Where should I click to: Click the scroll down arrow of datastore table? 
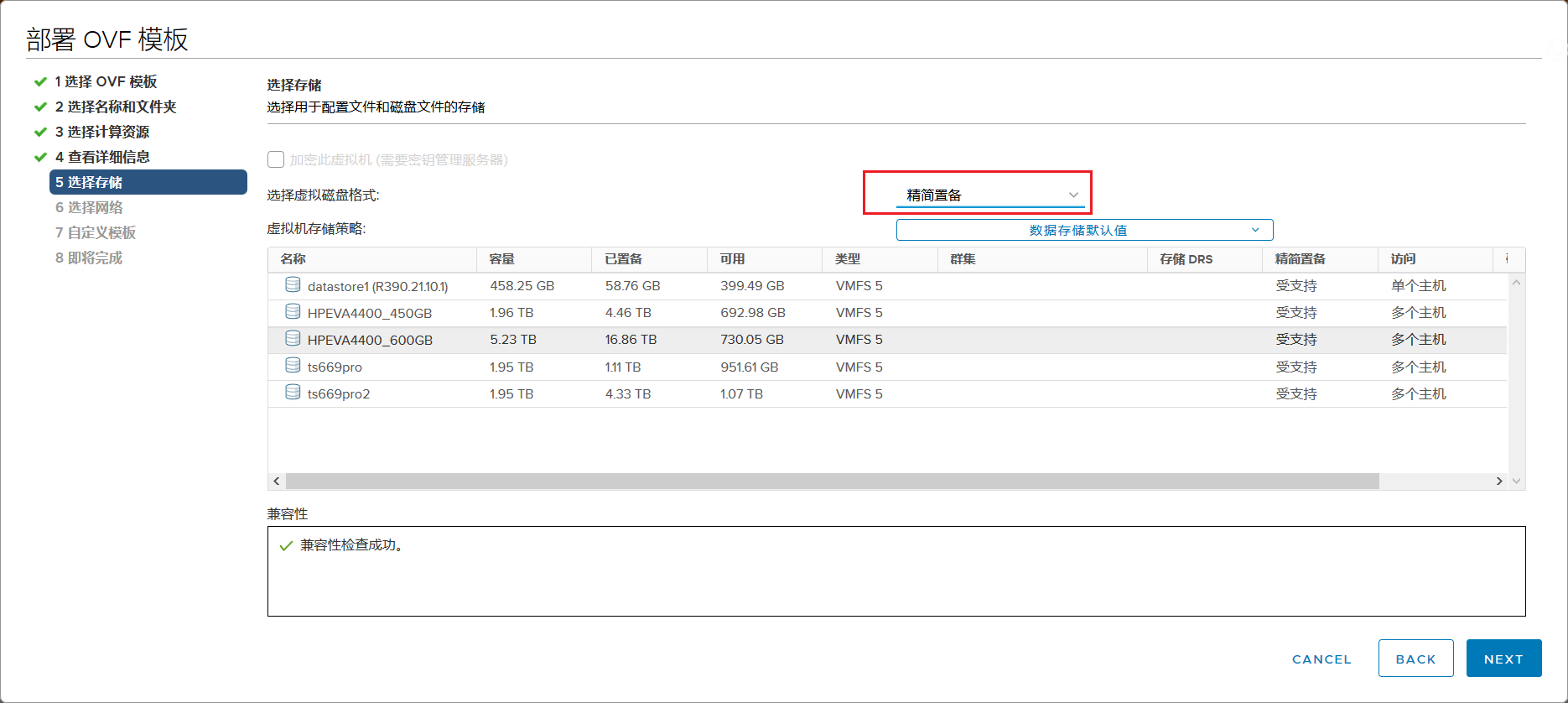1516,481
